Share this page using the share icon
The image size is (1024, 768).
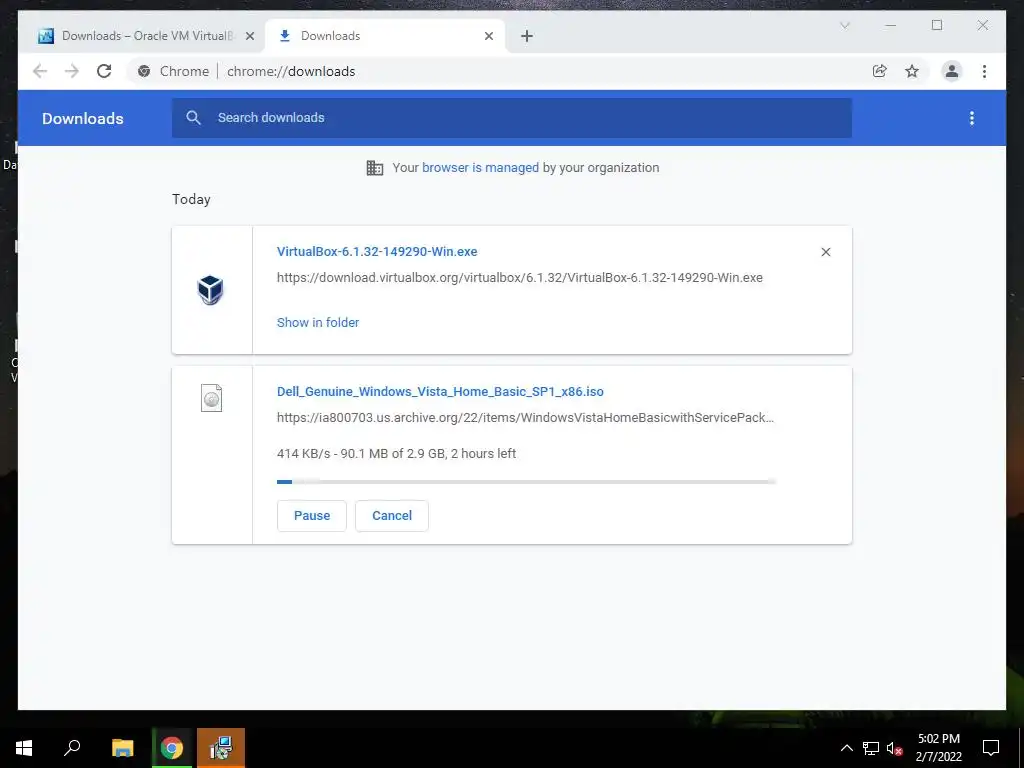pos(880,71)
